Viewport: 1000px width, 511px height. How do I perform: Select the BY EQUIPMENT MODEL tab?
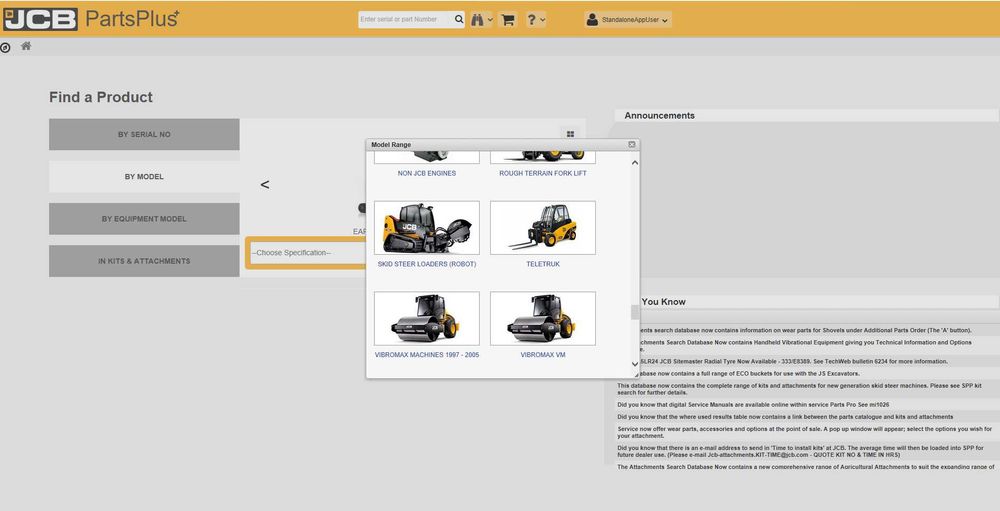tap(144, 219)
